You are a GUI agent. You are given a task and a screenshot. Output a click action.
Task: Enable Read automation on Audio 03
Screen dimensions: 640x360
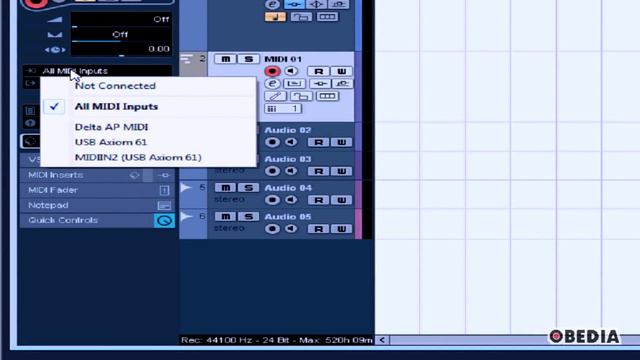click(x=318, y=171)
